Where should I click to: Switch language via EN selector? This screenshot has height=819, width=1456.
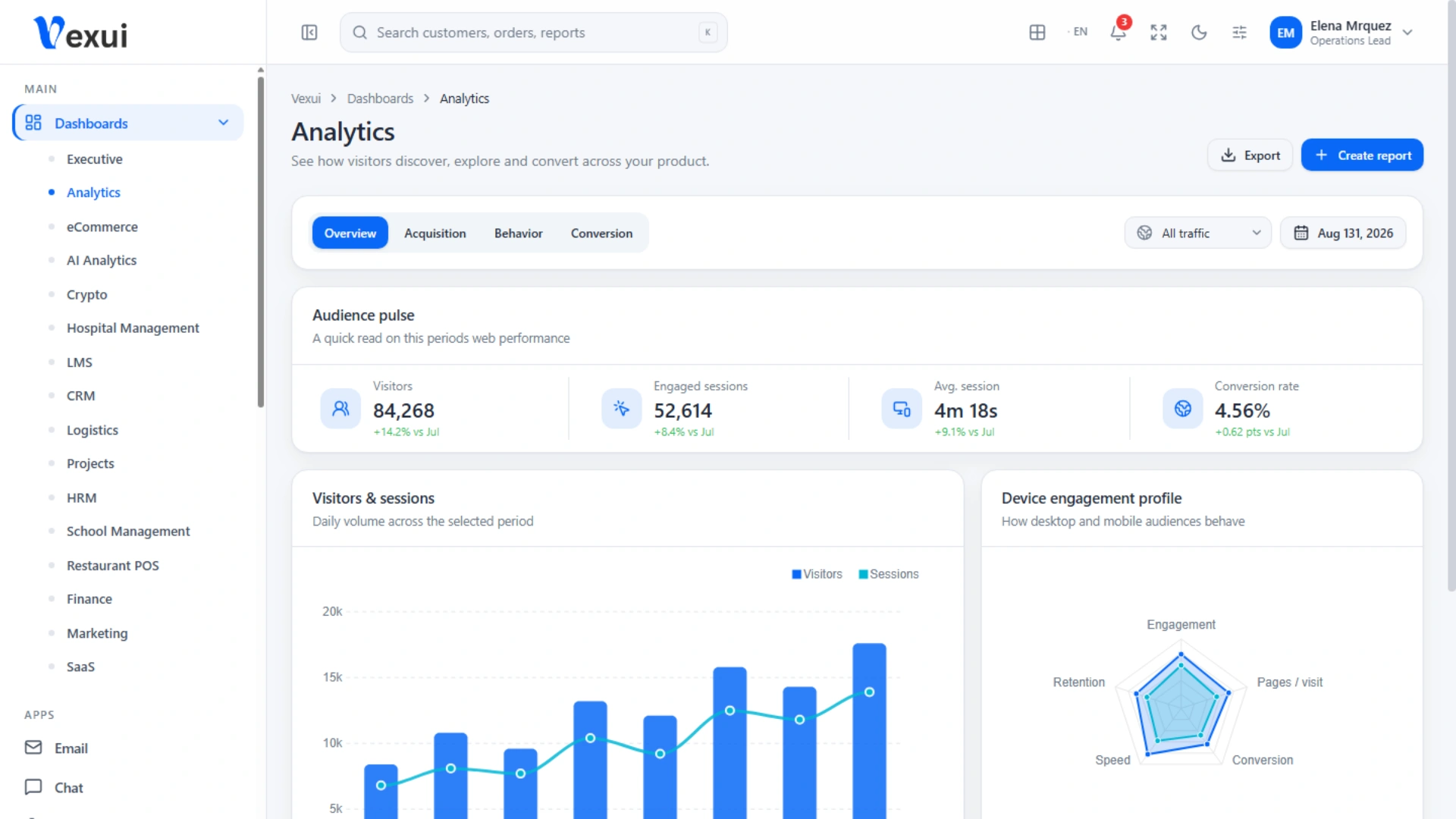coord(1078,32)
